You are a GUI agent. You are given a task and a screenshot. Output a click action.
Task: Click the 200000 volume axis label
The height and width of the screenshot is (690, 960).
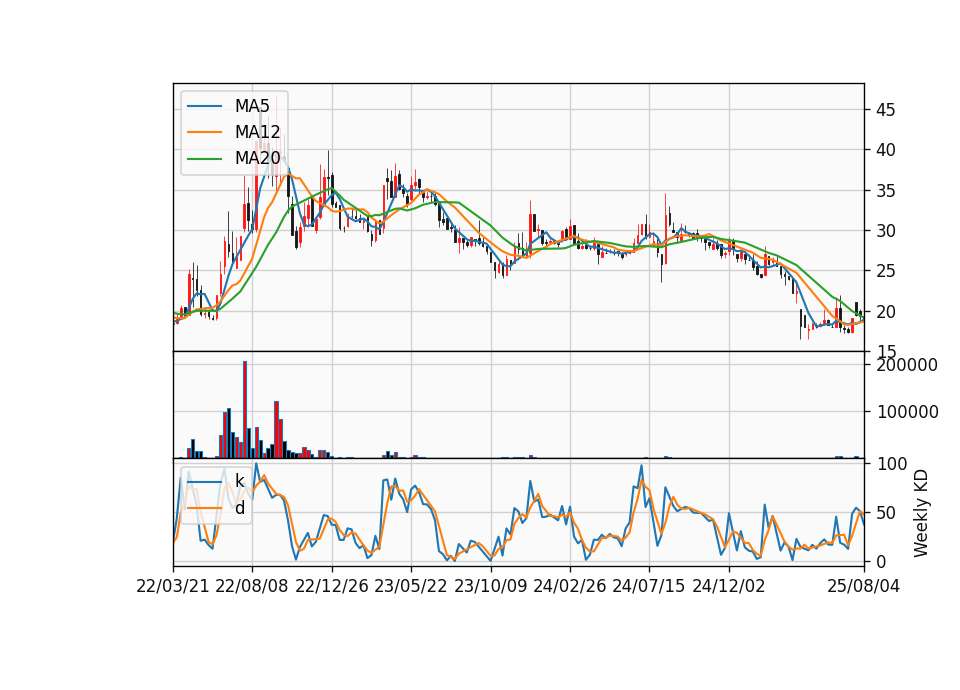(907, 366)
